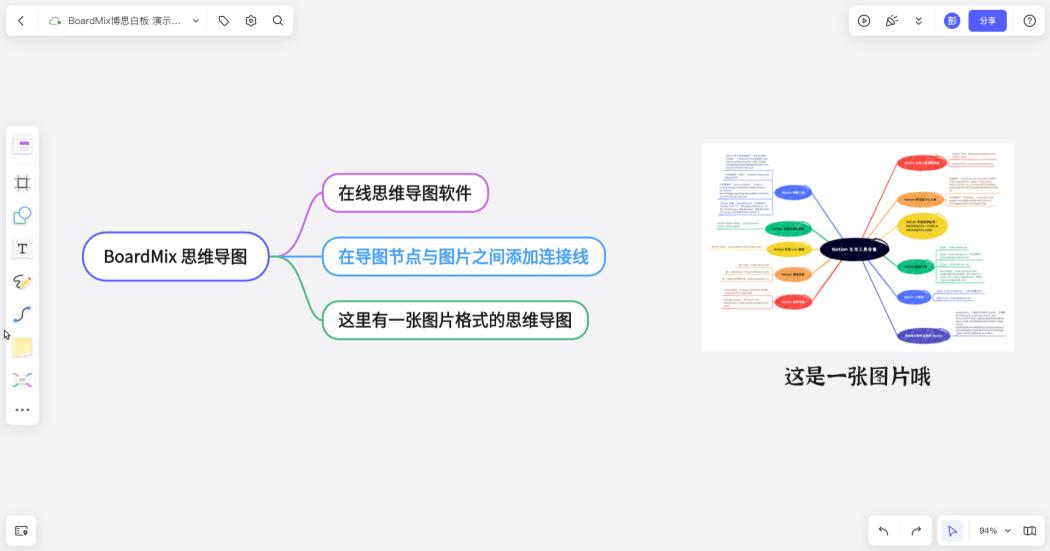Select the connector line tool

coord(22,314)
